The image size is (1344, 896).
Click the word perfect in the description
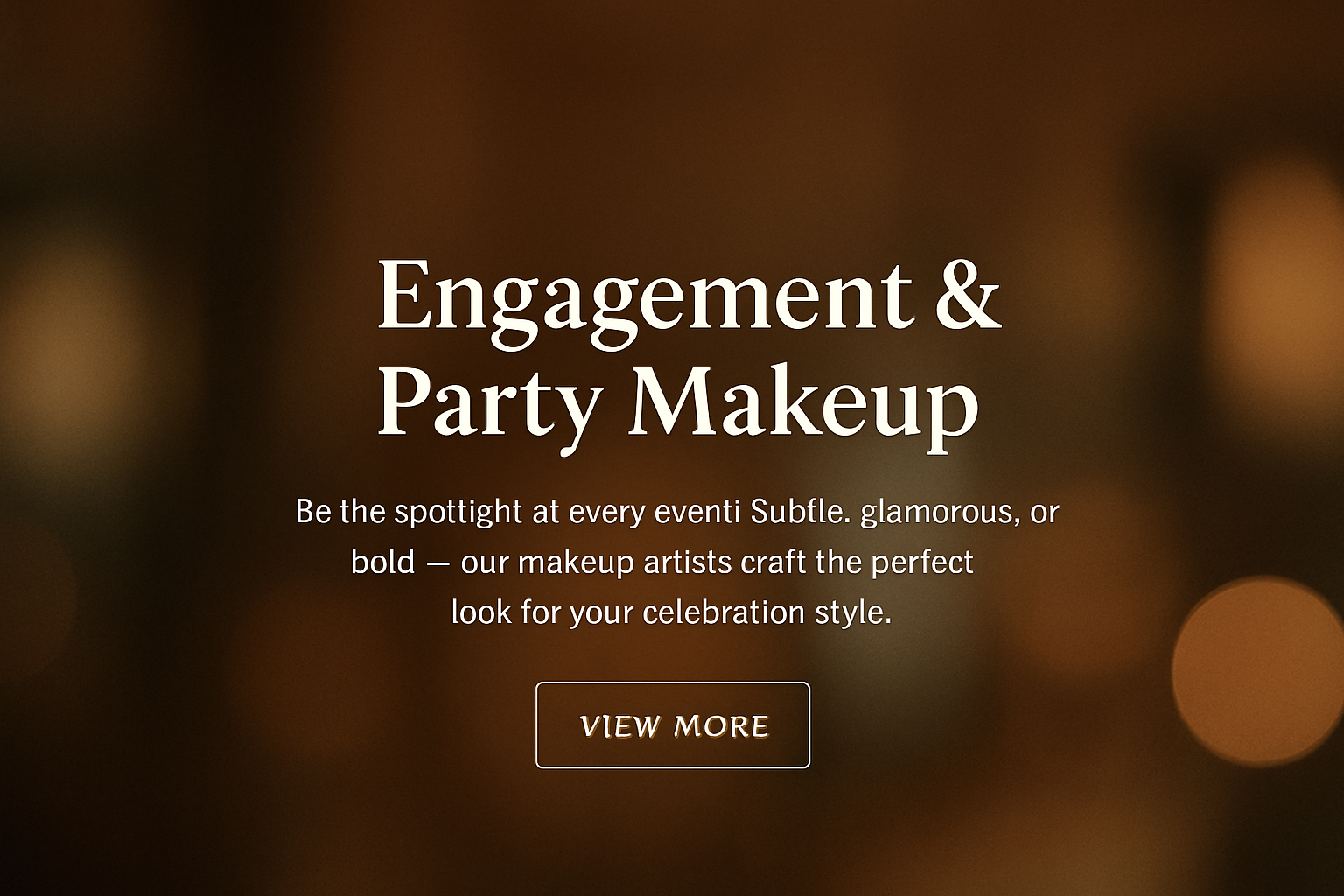(922, 563)
